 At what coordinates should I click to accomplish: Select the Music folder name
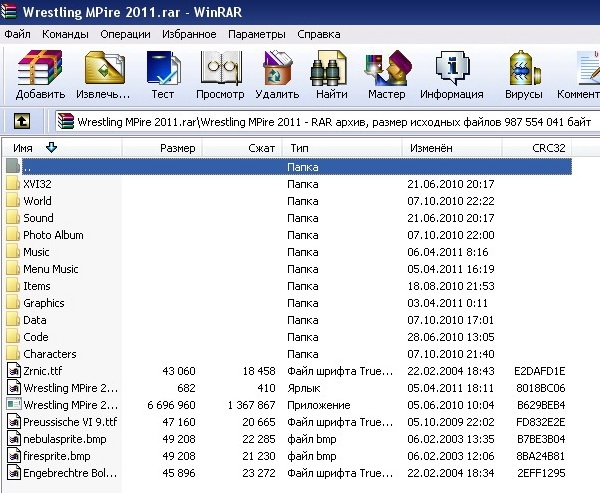[36, 252]
